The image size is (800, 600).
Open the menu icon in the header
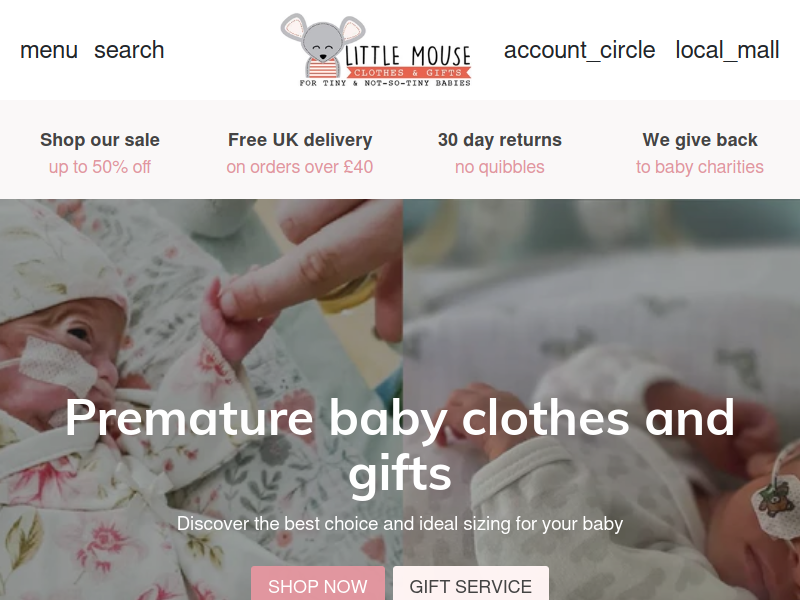(x=48, y=50)
